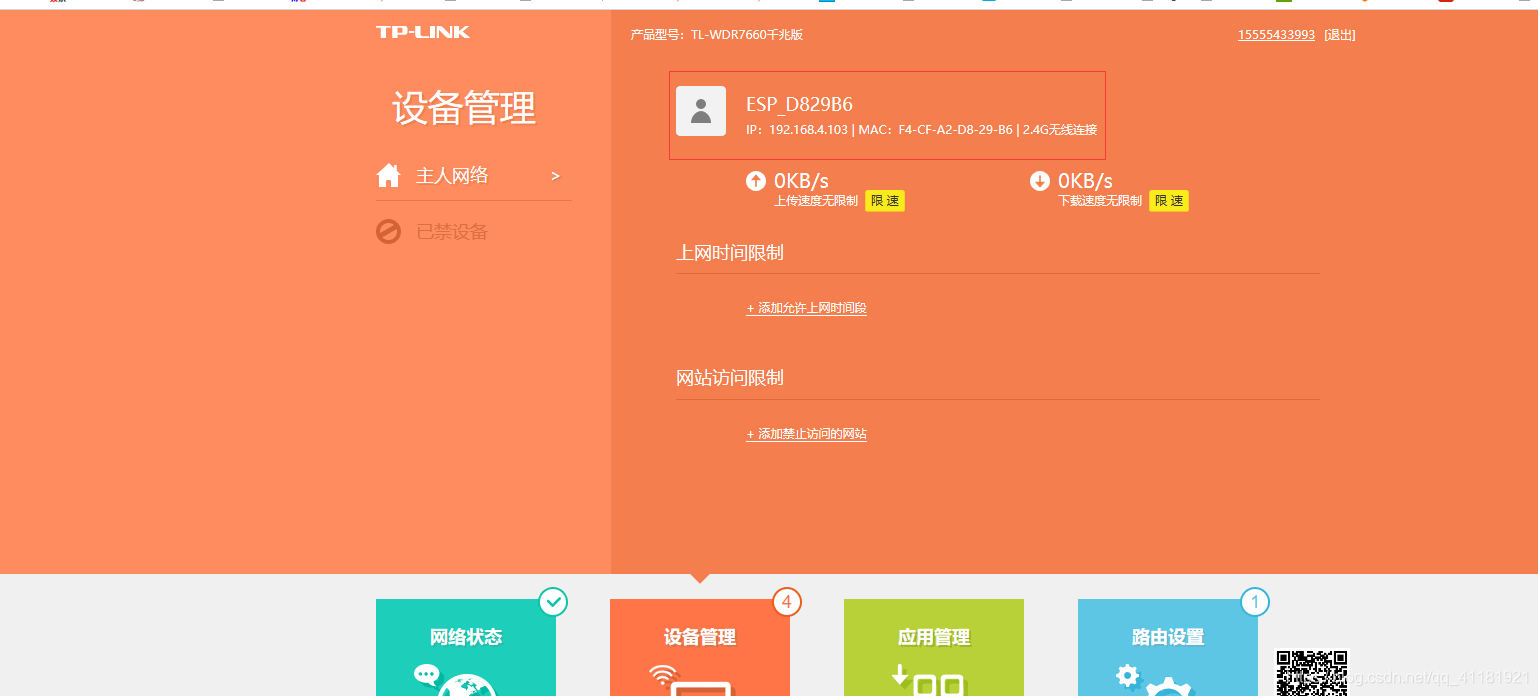
Task: Click the TP-LINK logo
Action: (x=422, y=31)
